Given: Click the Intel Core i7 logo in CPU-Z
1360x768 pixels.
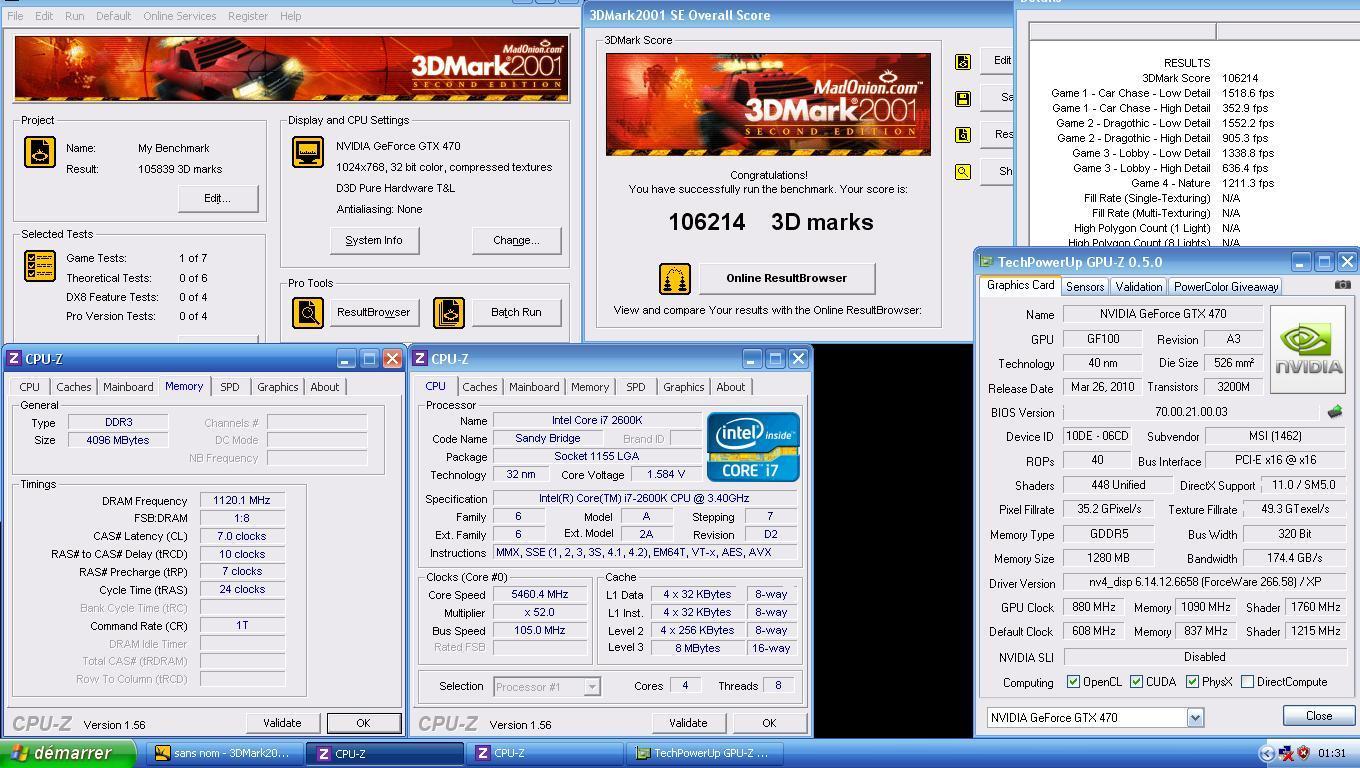Looking at the screenshot, I should [x=753, y=447].
